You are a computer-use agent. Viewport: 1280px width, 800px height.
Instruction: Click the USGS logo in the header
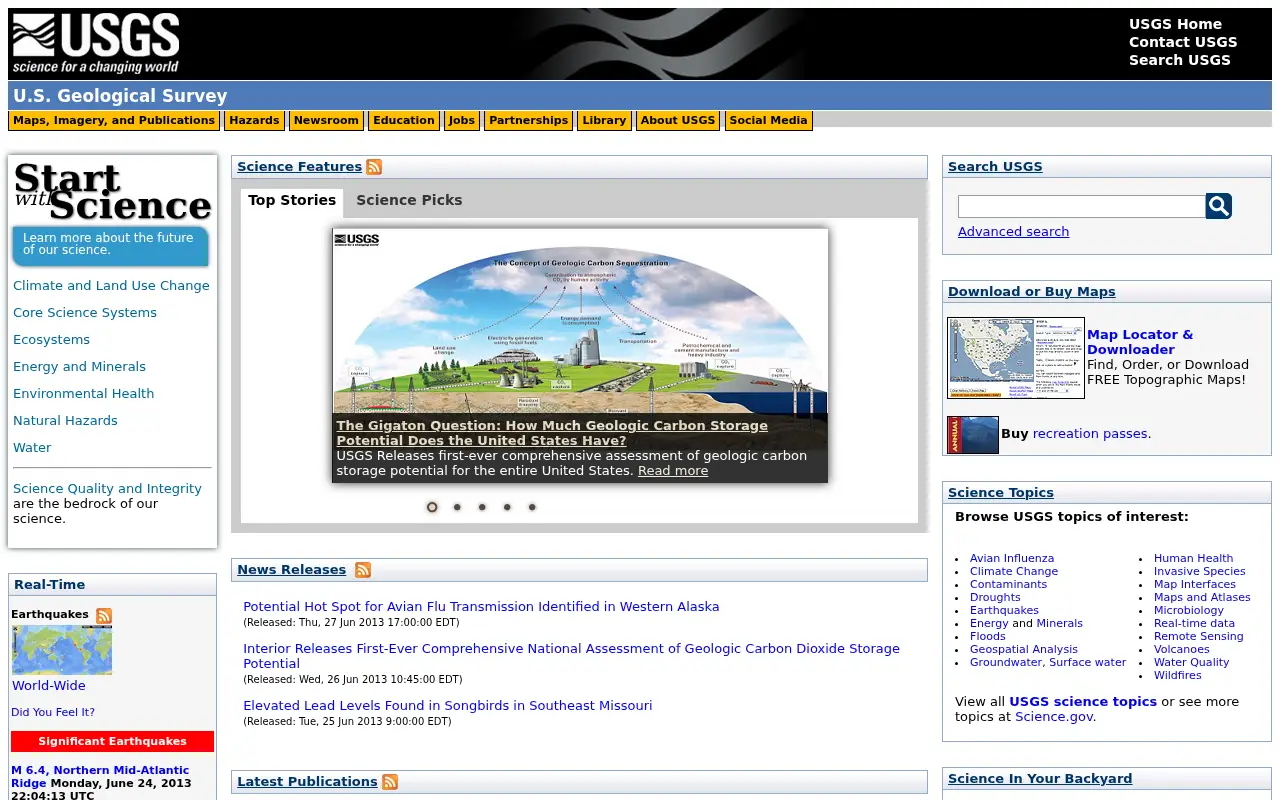coord(96,44)
